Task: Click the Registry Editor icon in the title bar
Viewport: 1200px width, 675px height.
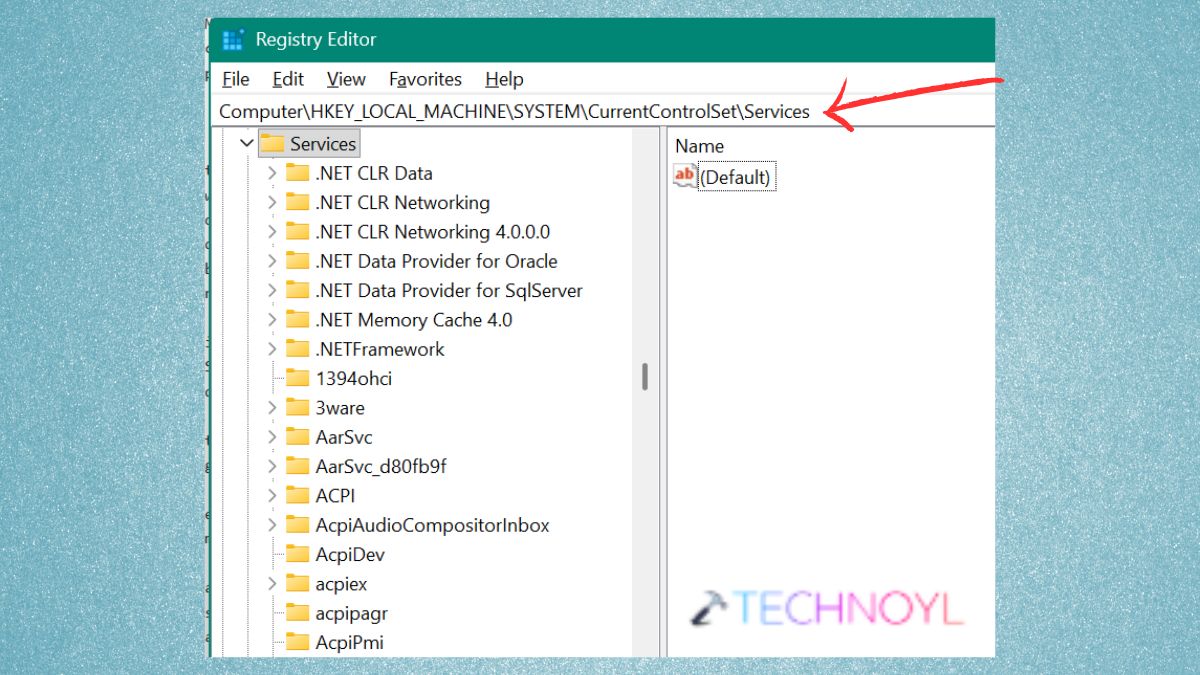Action: (232, 38)
